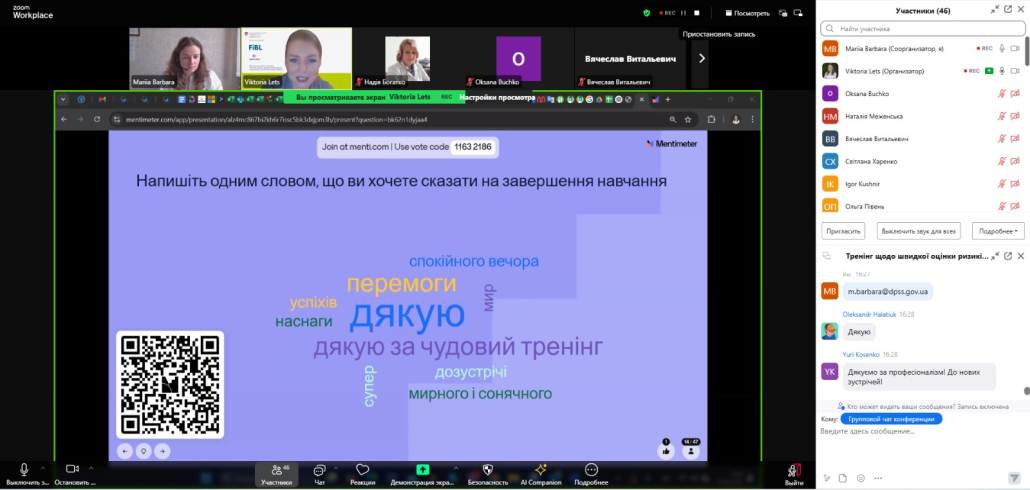Image resolution: width=1030 pixels, height=490 pixels.
Task: Open the View Options (Настройки просмотра) menu
Action: (498, 97)
